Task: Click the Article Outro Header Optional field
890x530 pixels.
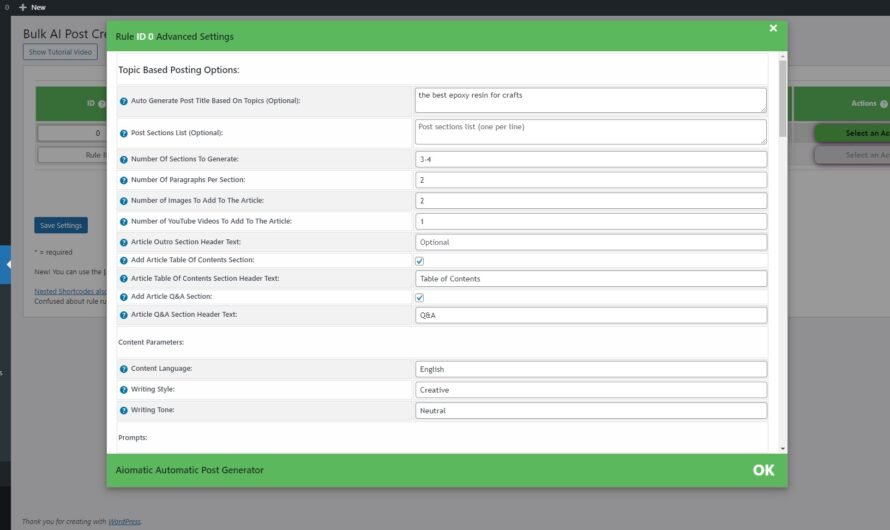Action: pyautogui.click(x=590, y=242)
